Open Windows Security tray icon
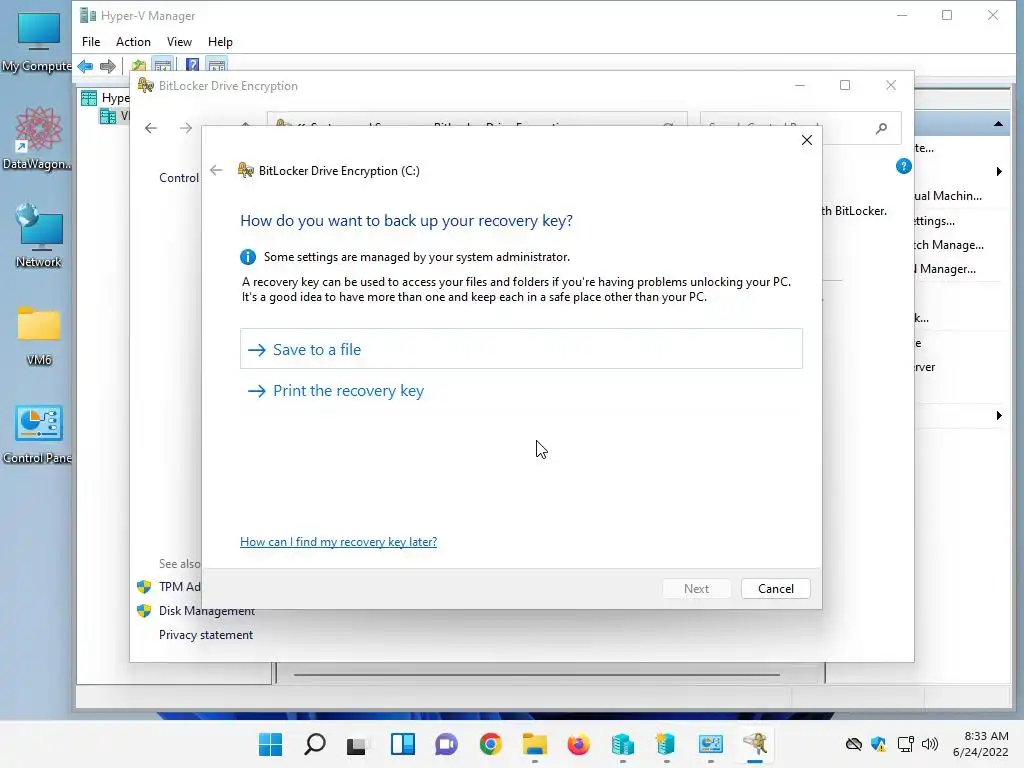Viewport: 1024px width, 768px height. click(879, 744)
